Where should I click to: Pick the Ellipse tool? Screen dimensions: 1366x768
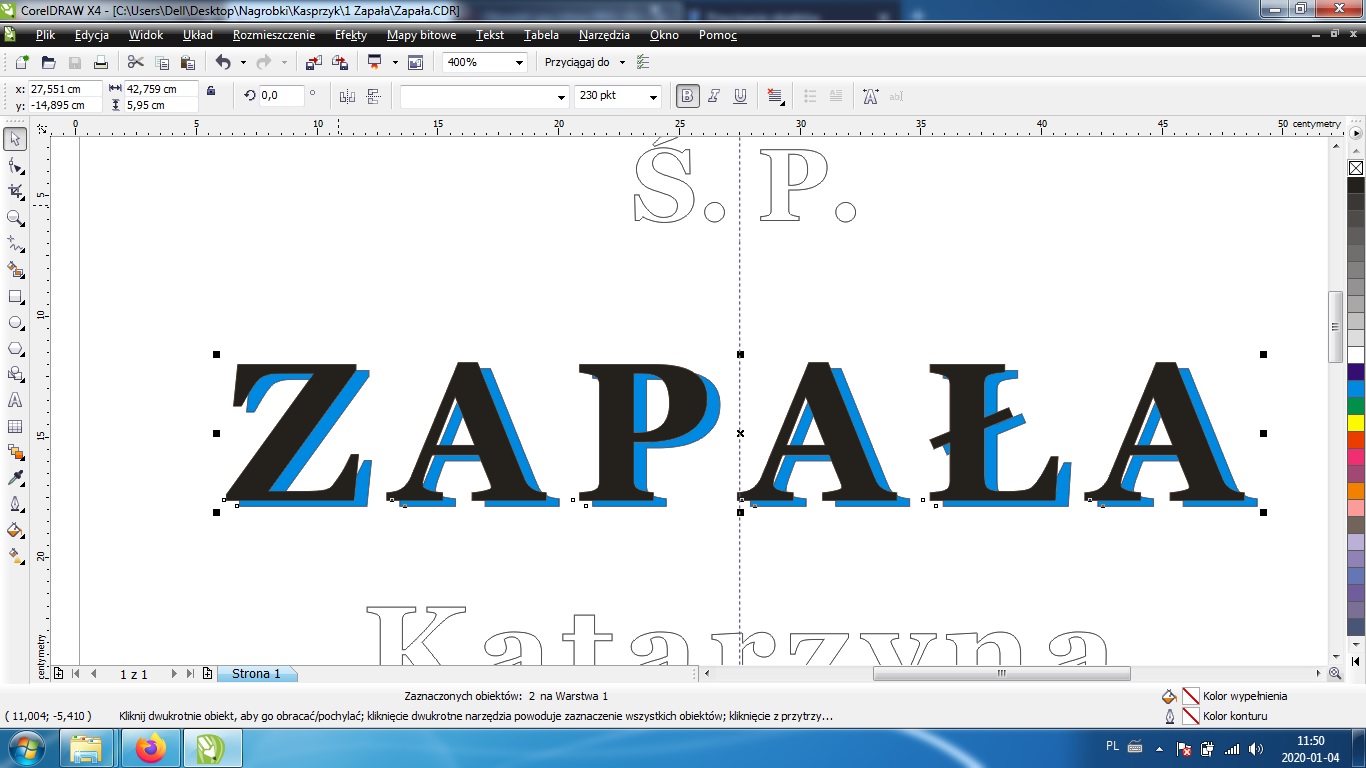[x=15, y=323]
